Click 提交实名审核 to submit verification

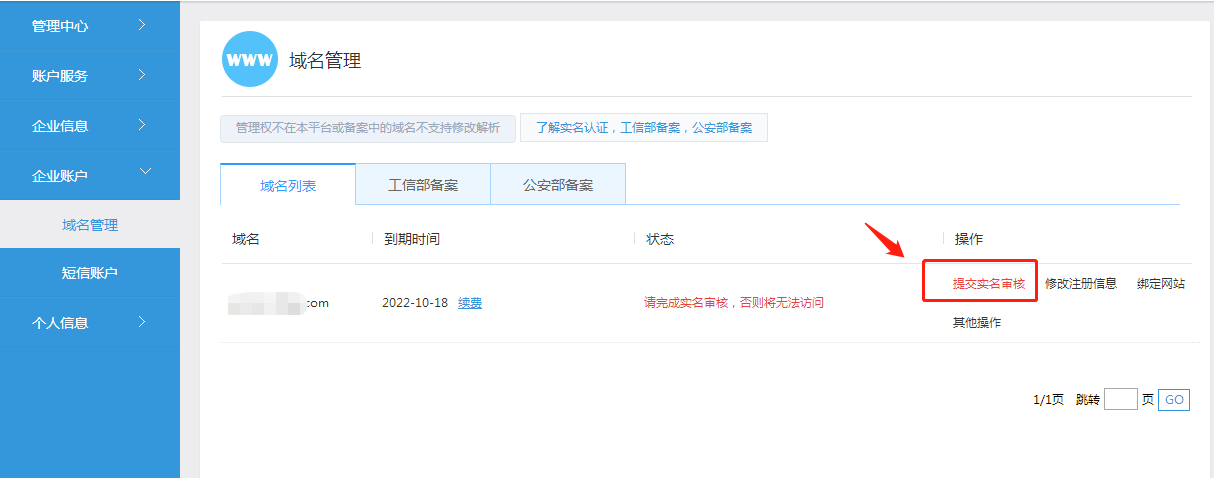(x=988, y=284)
